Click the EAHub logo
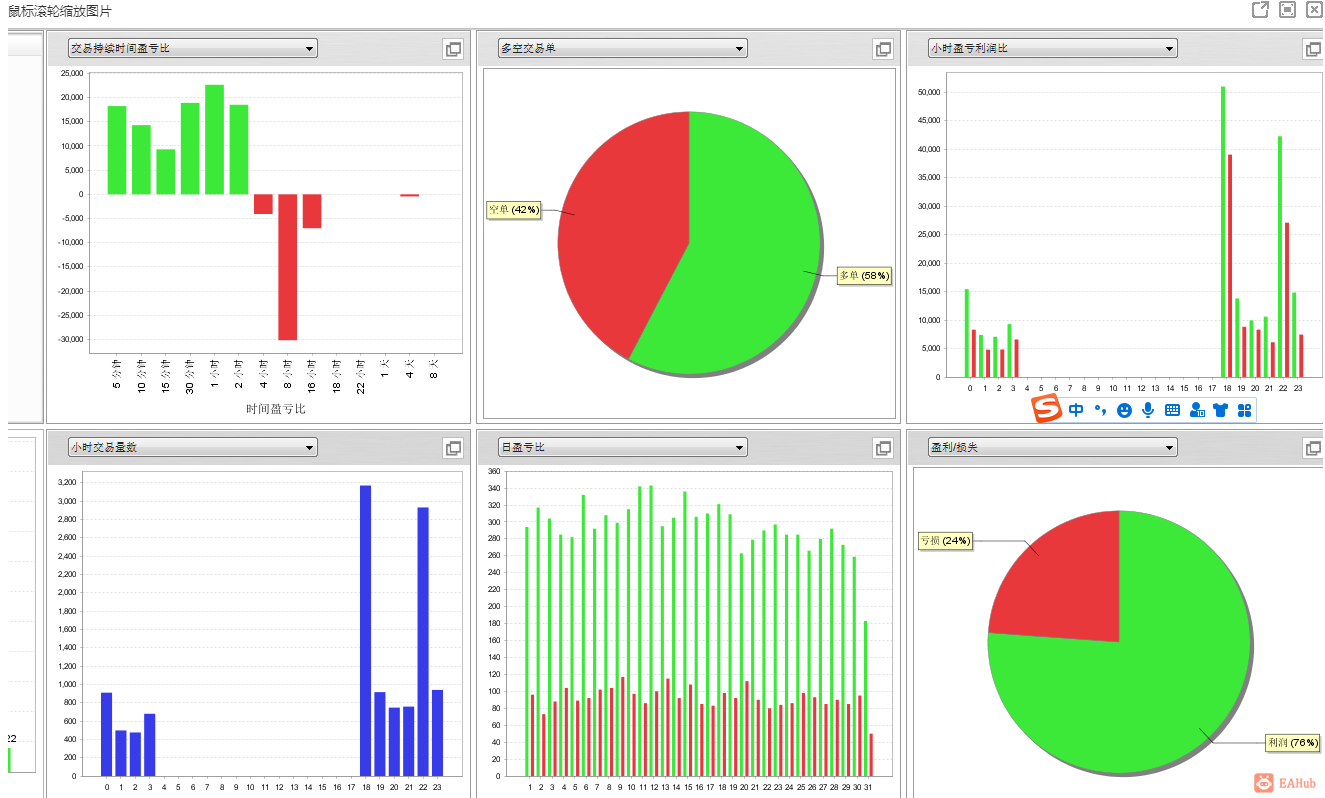This screenshot has height=798, width=1325. (1285, 784)
